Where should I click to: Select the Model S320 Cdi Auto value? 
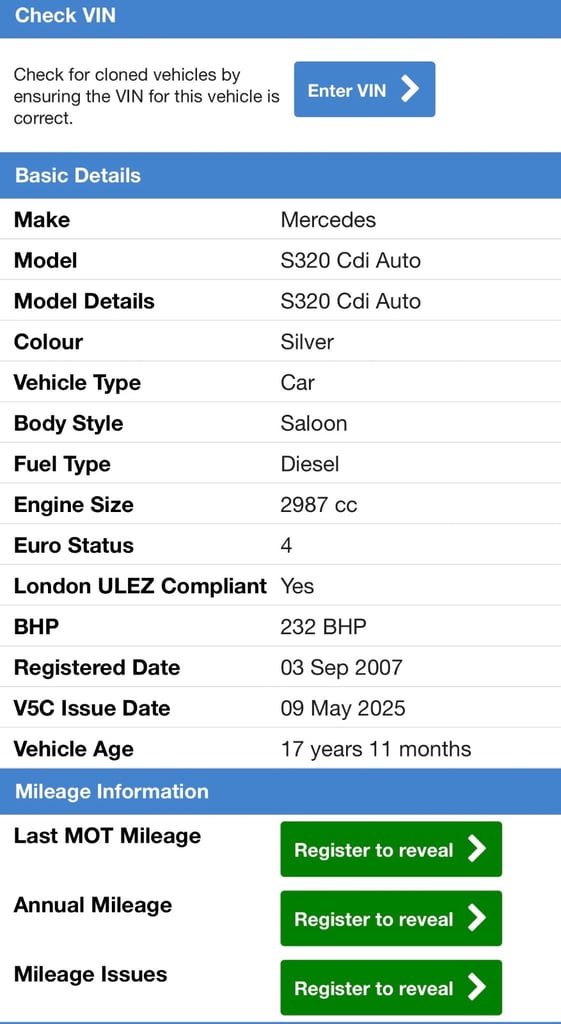click(x=351, y=261)
